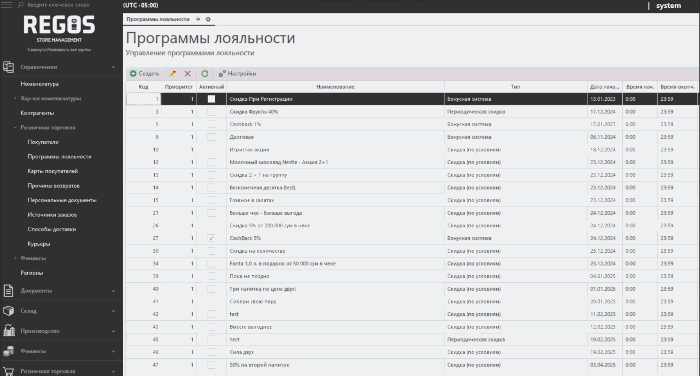Toggle Активный checkbox for Скидка Фрукты 40%
700x376 pixels.
[x=211, y=112]
